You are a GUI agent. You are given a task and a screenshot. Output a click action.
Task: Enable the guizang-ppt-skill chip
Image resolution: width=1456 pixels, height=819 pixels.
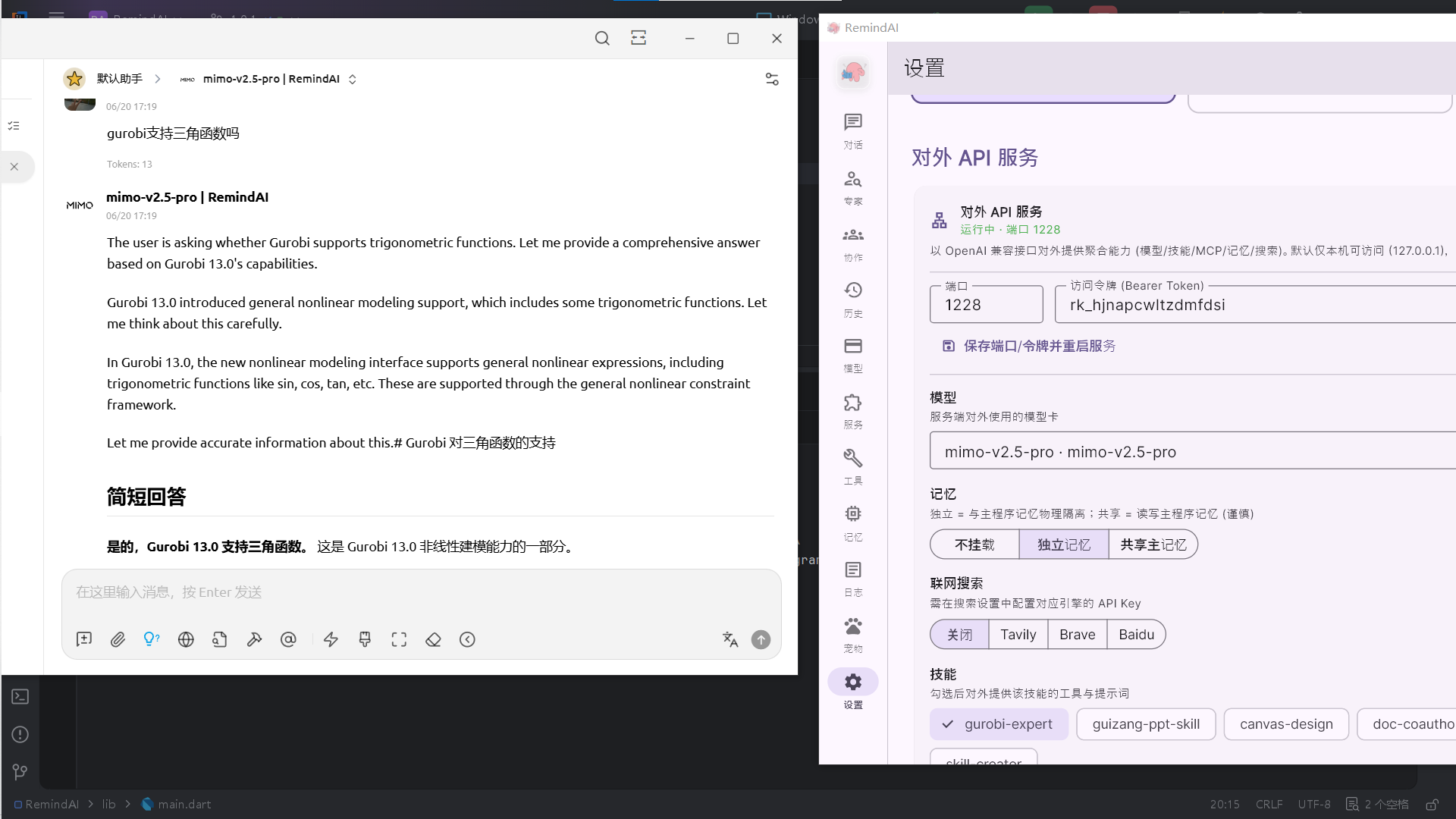(1146, 724)
